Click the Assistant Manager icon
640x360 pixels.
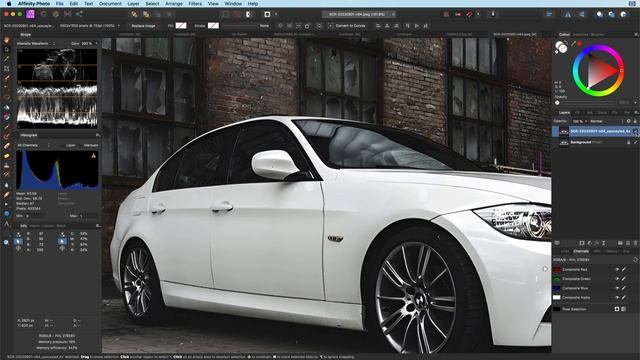coord(493,14)
